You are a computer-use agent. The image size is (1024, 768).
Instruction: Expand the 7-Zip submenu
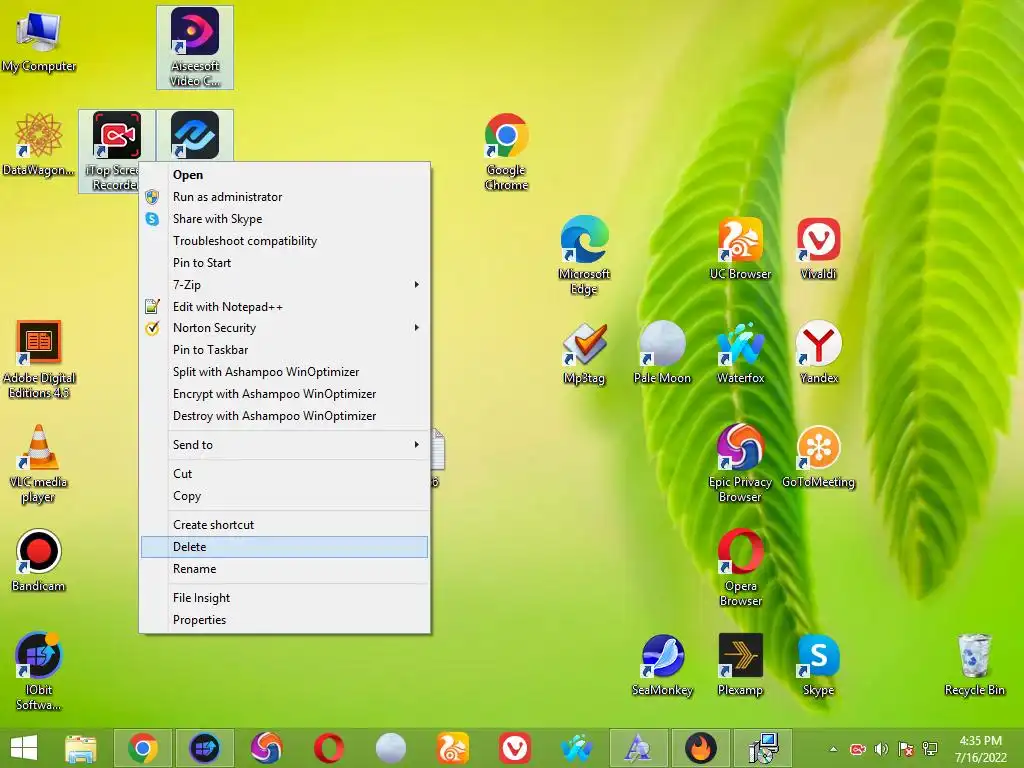pos(285,285)
